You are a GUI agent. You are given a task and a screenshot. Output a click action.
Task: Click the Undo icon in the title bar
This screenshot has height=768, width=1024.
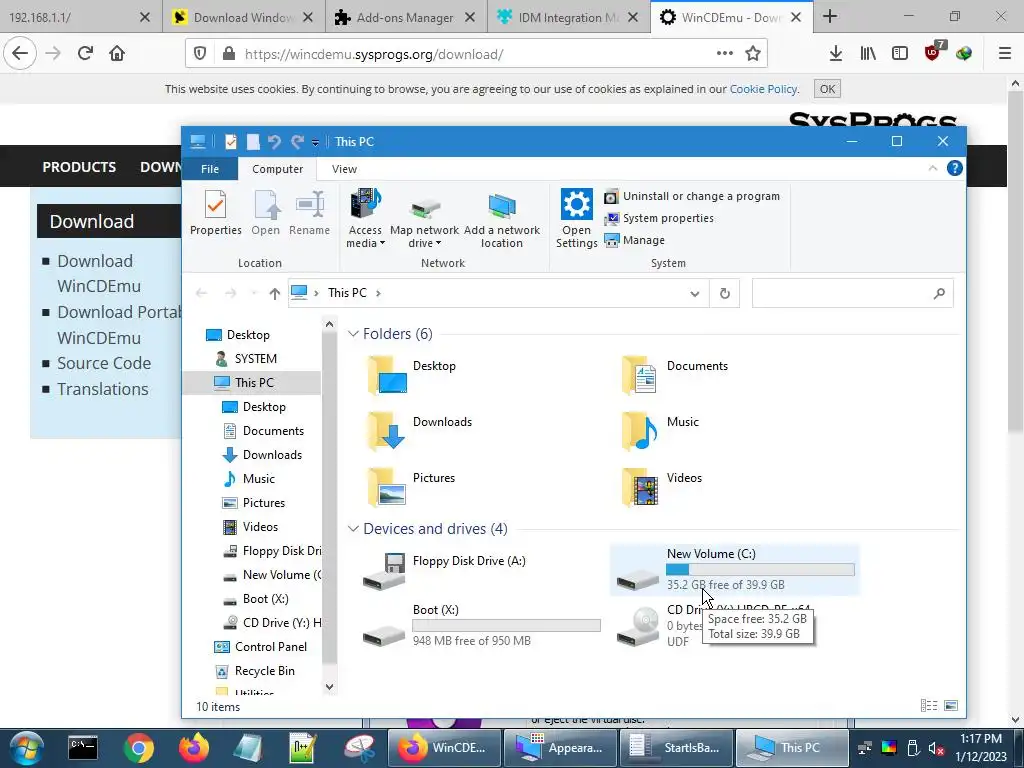point(274,142)
